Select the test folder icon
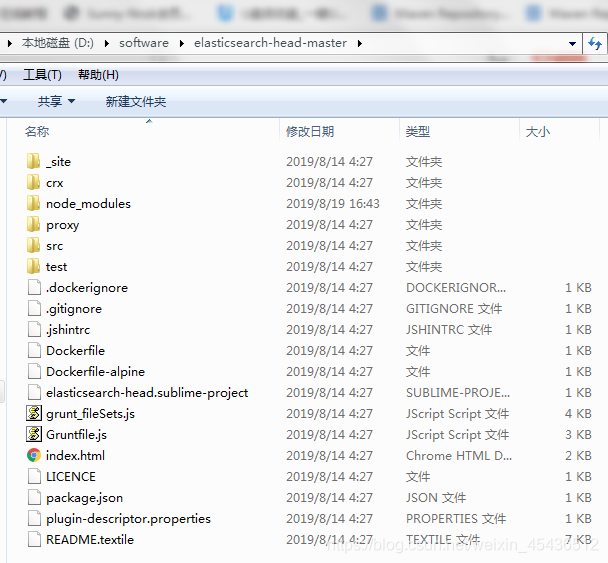Image resolution: width=608 pixels, height=563 pixels. coord(33,266)
